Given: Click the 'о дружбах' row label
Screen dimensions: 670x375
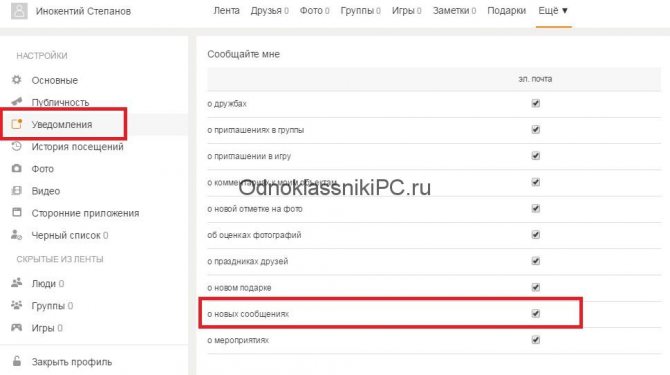Looking at the screenshot, I should (227, 104).
